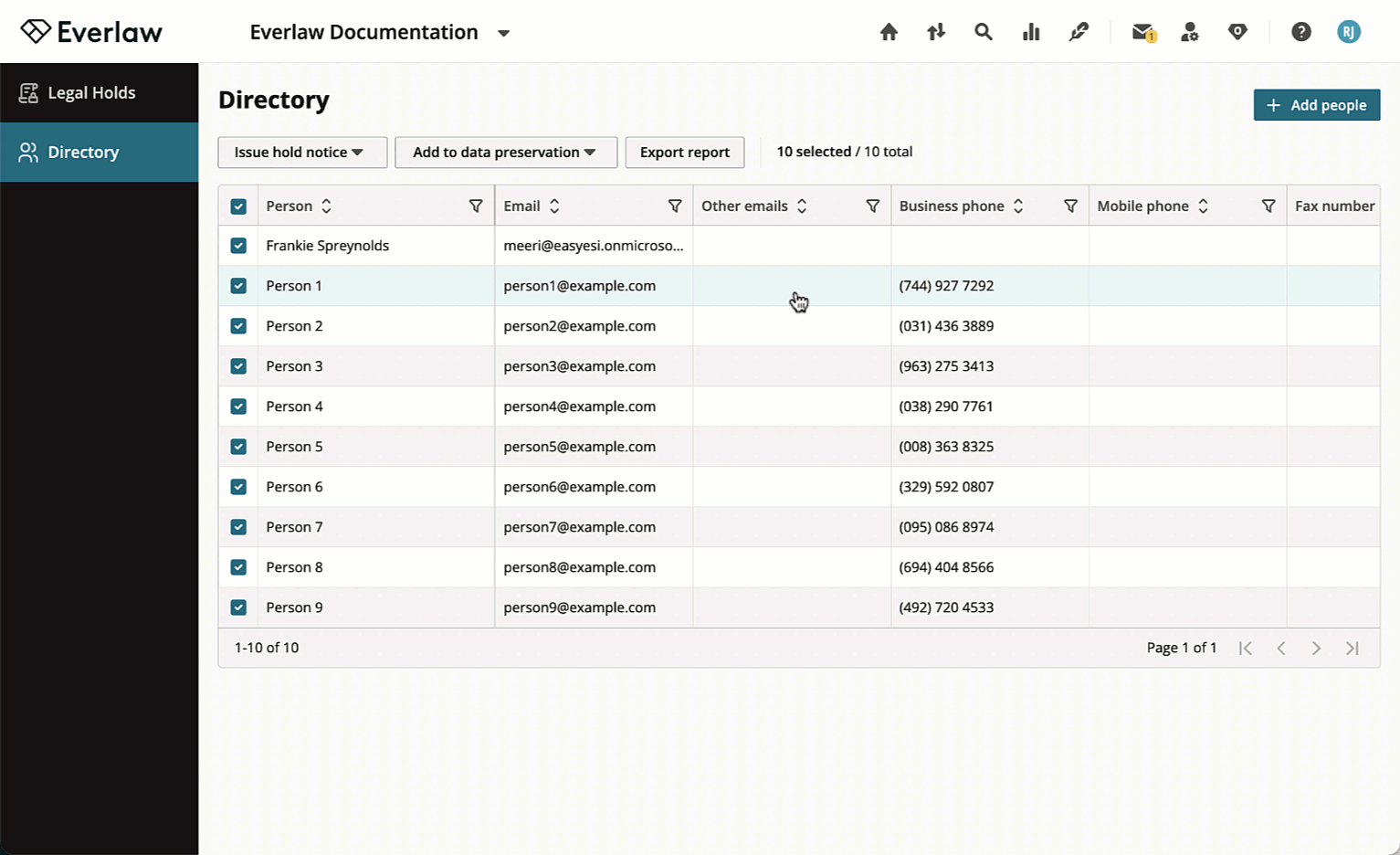Open the Storybuilder pen icon
The height and width of the screenshot is (855, 1400).
(x=1079, y=32)
